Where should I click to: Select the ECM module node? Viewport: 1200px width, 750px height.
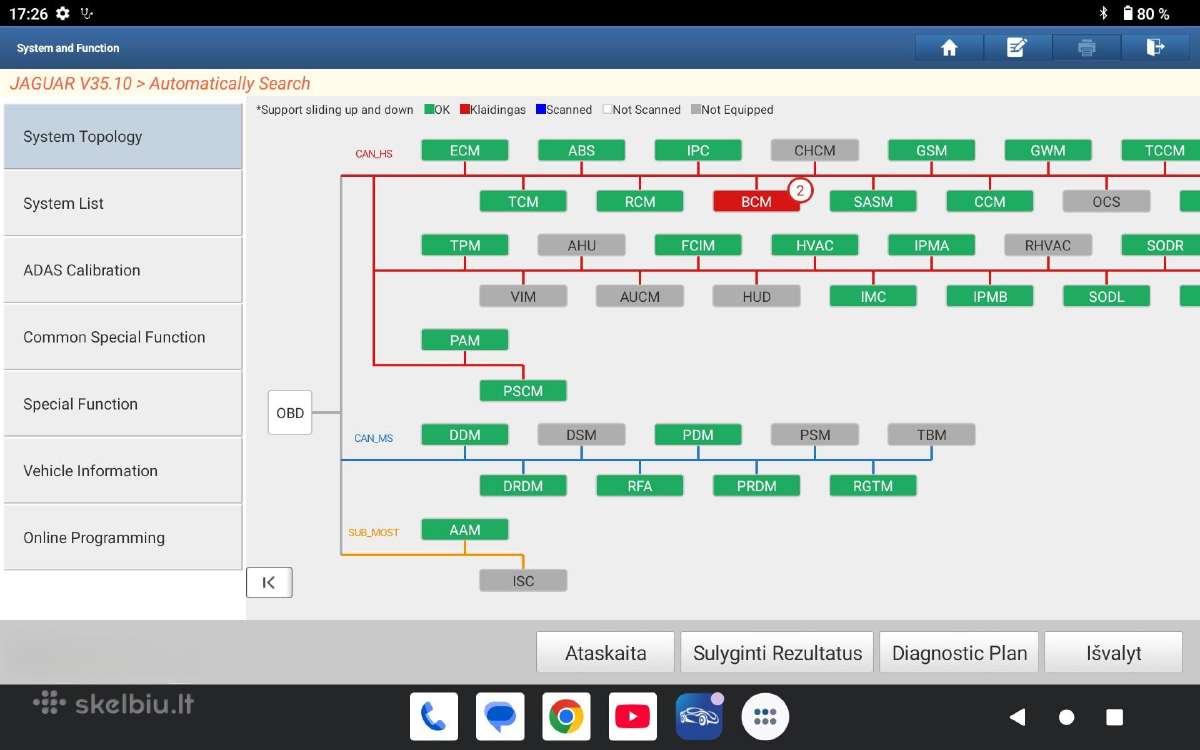pyautogui.click(x=465, y=150)
